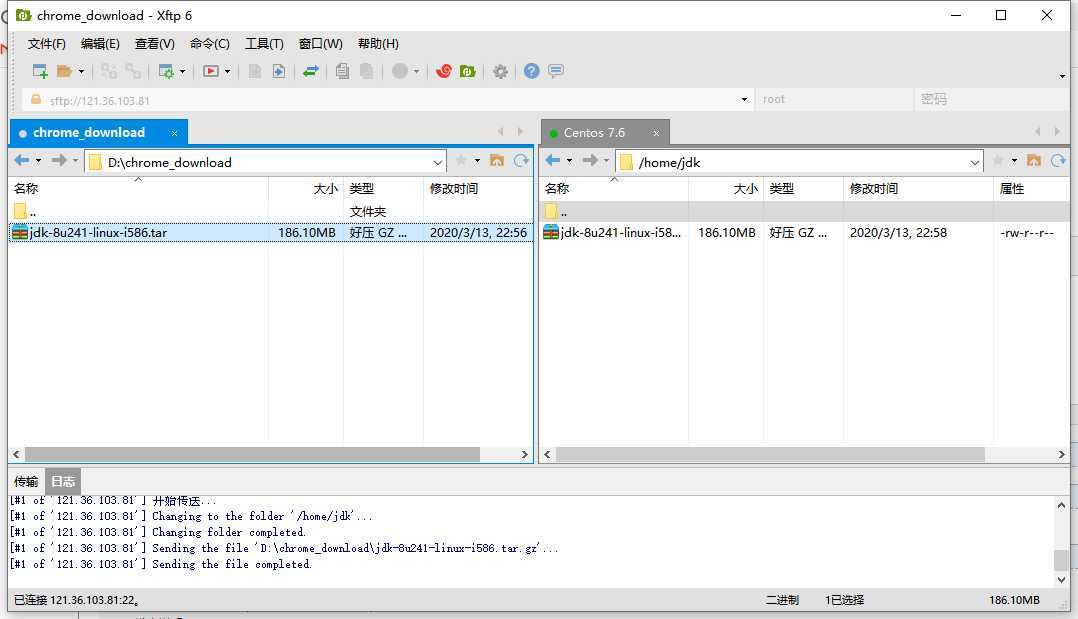Sort remote pane by 类型 column
Viewport: 1078px width, 619px height.
(803, 188)
